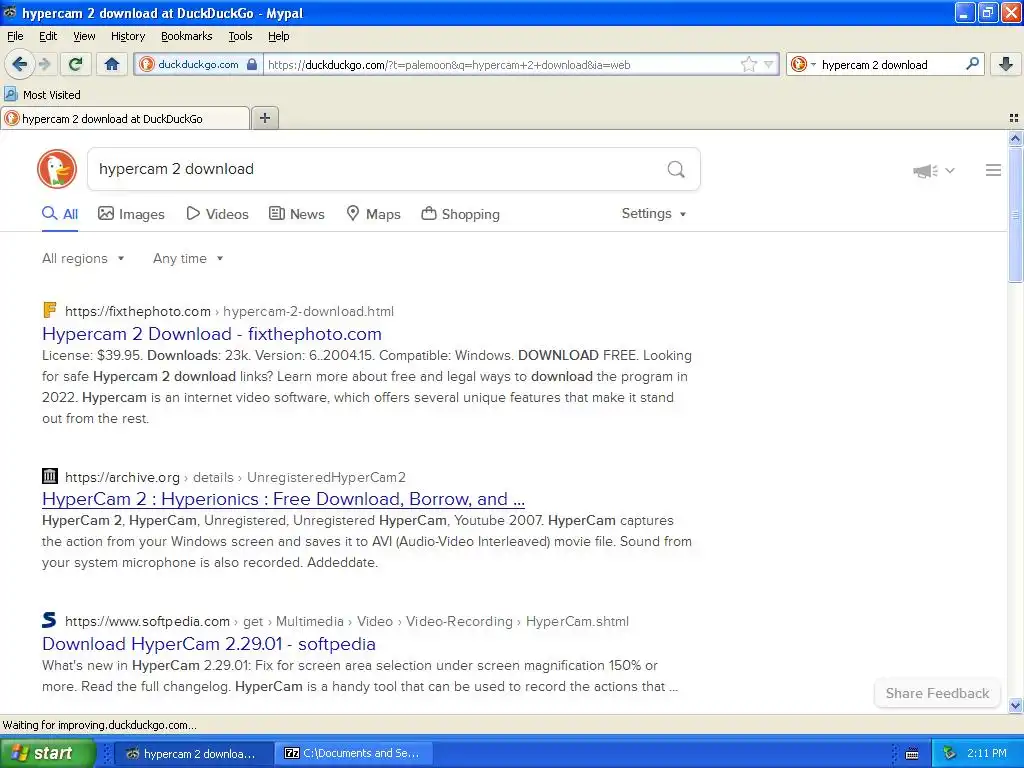
Task: Click the scrollbar down arrow
Action: point(1015,705)
